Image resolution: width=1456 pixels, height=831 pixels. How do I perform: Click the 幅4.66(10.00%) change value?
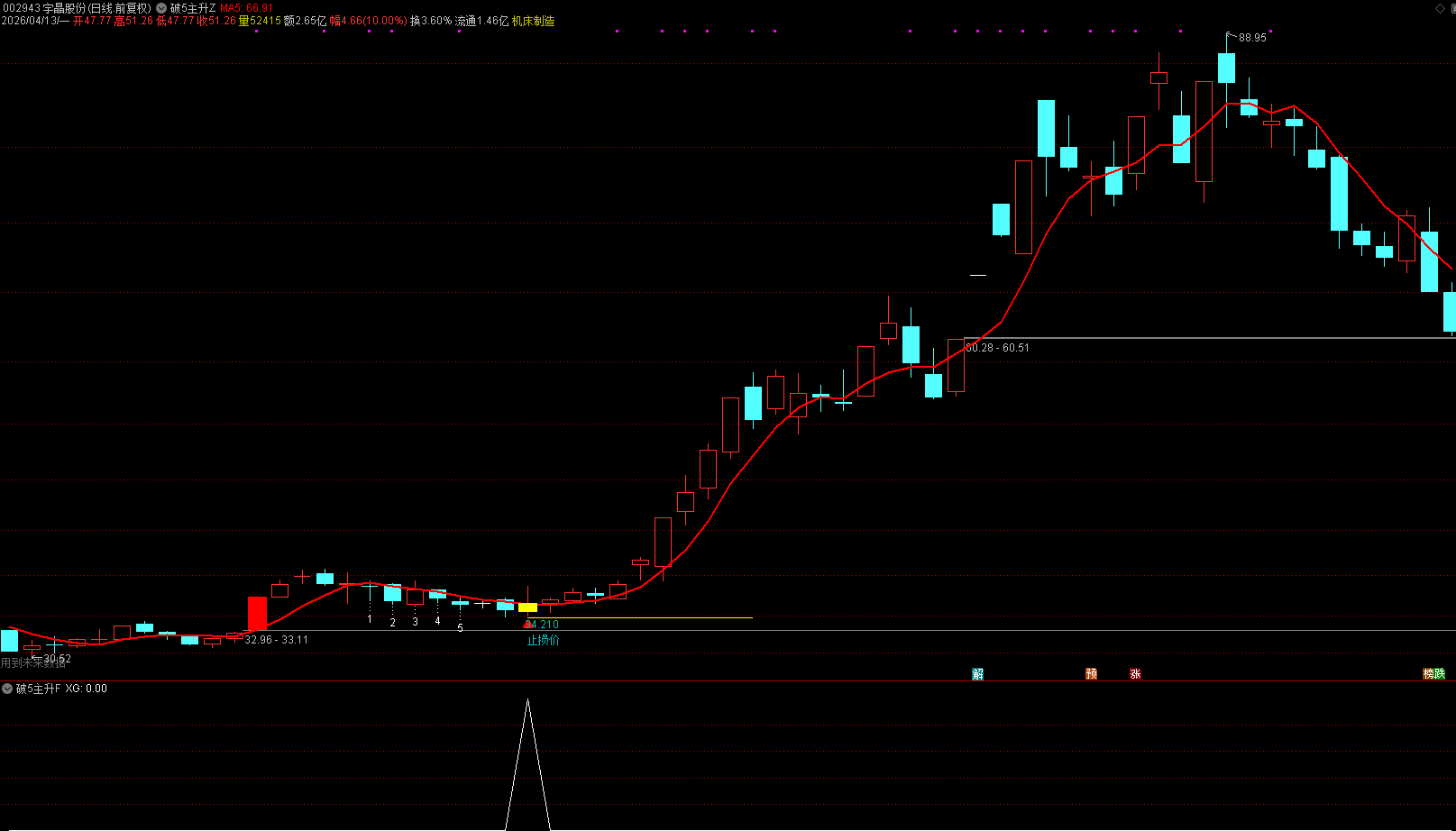pyautogui.click(x=368, y=21)
